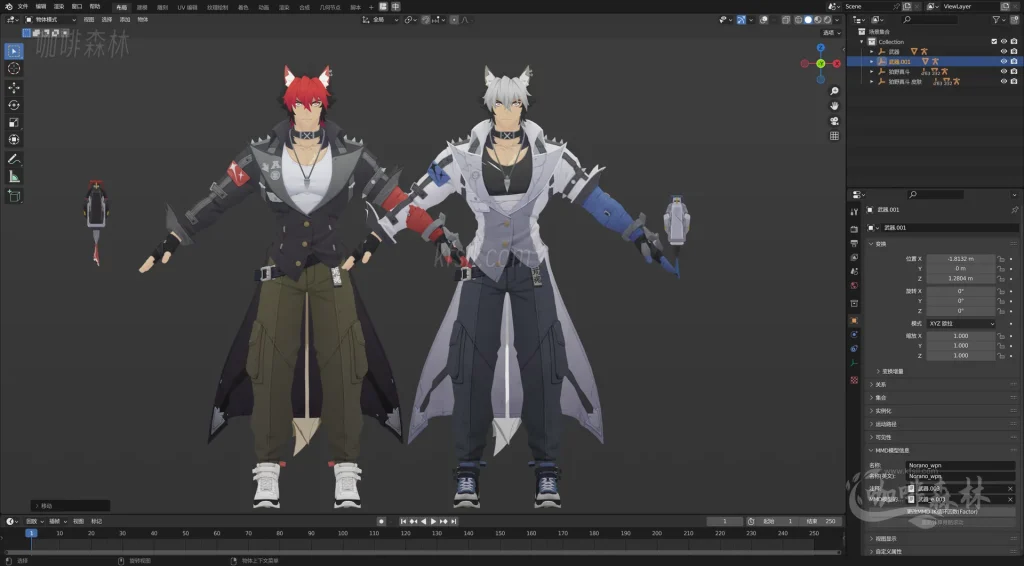Select the Rotate tool
Screen dimensions: 1024x566
(x=14, y=105)
